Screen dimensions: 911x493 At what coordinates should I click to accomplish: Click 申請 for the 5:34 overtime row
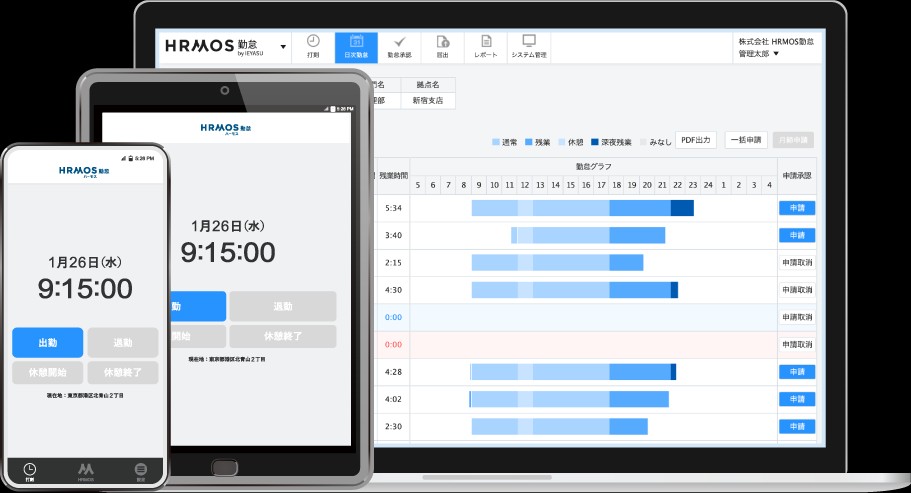796,208
